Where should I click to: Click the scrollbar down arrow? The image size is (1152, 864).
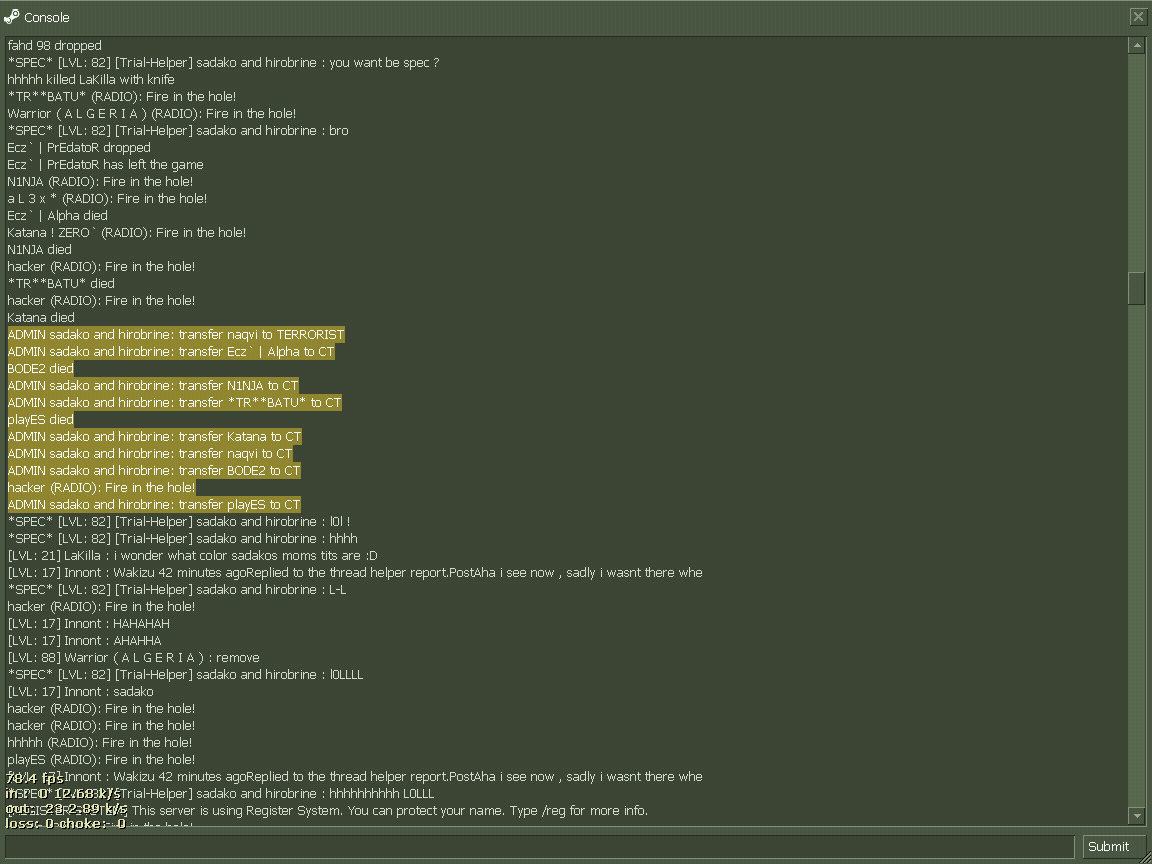click(1136, 816)
